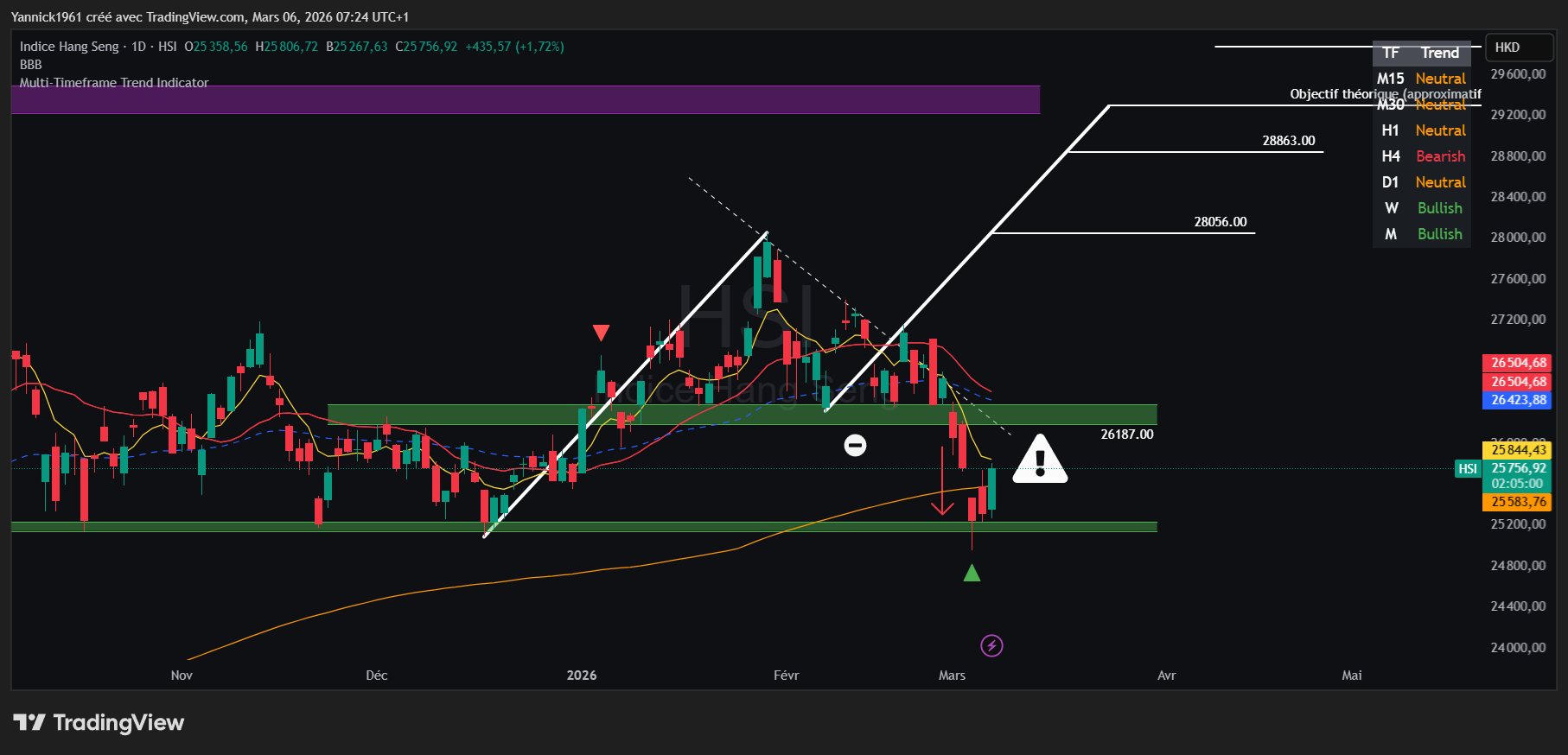Click the TF table header
The image size is (1568, 755).
1391,53
